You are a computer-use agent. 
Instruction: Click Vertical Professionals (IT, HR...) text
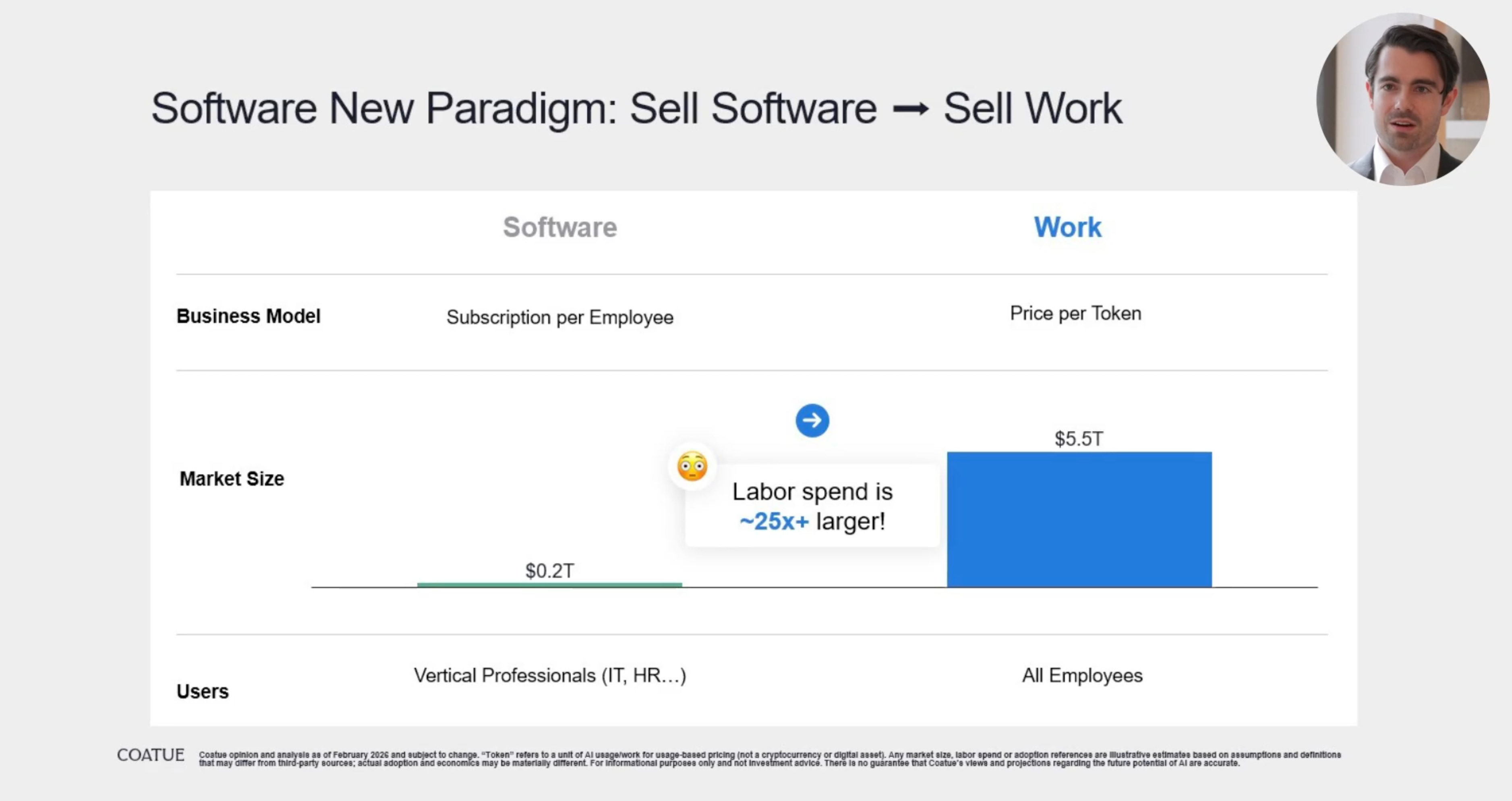550,675
